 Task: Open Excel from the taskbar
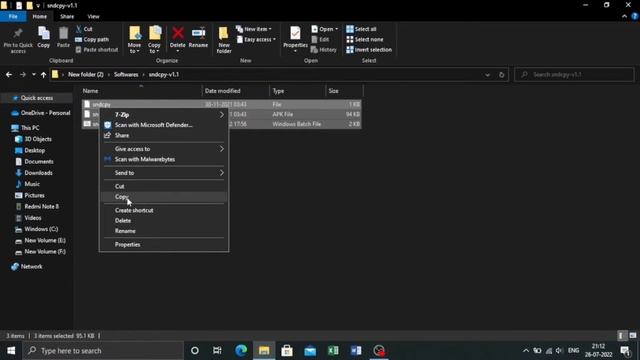pyautogui.click(x=333, y=351)
